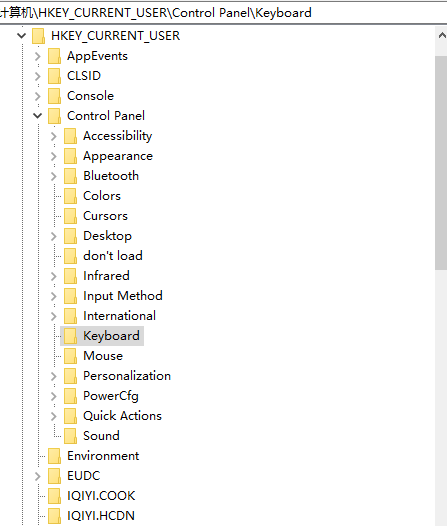Select the International key label
This screenshot has height=526, width=447.
pos(119,316)
